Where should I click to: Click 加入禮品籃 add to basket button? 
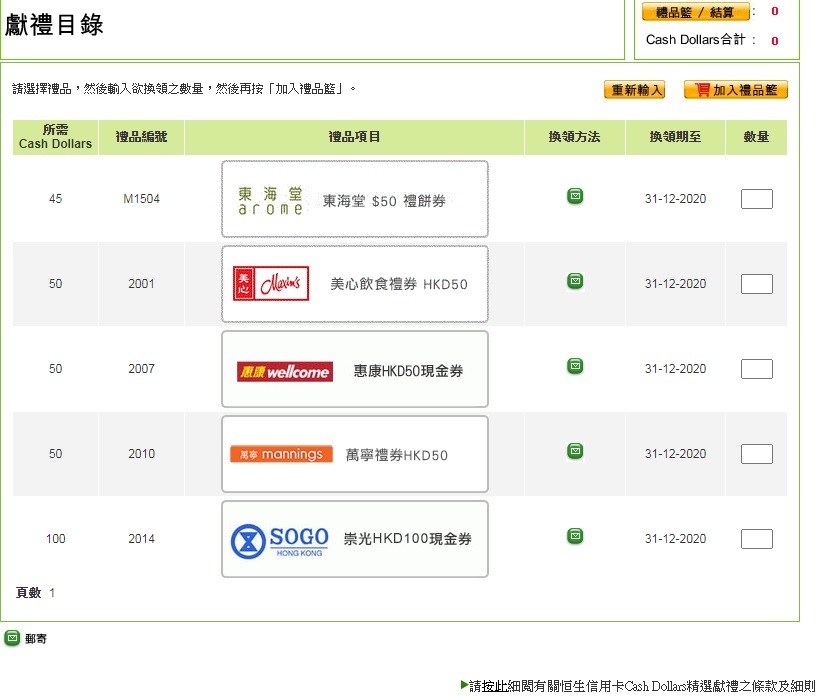736,90
